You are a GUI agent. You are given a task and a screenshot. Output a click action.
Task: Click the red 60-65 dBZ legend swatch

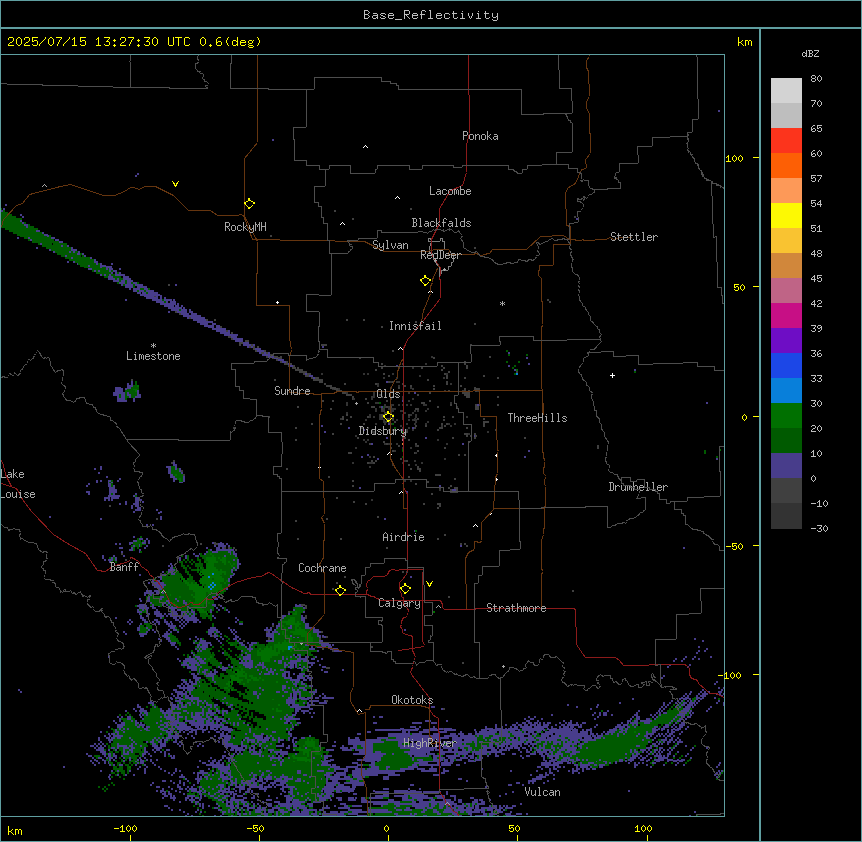[x=786, y=140]
